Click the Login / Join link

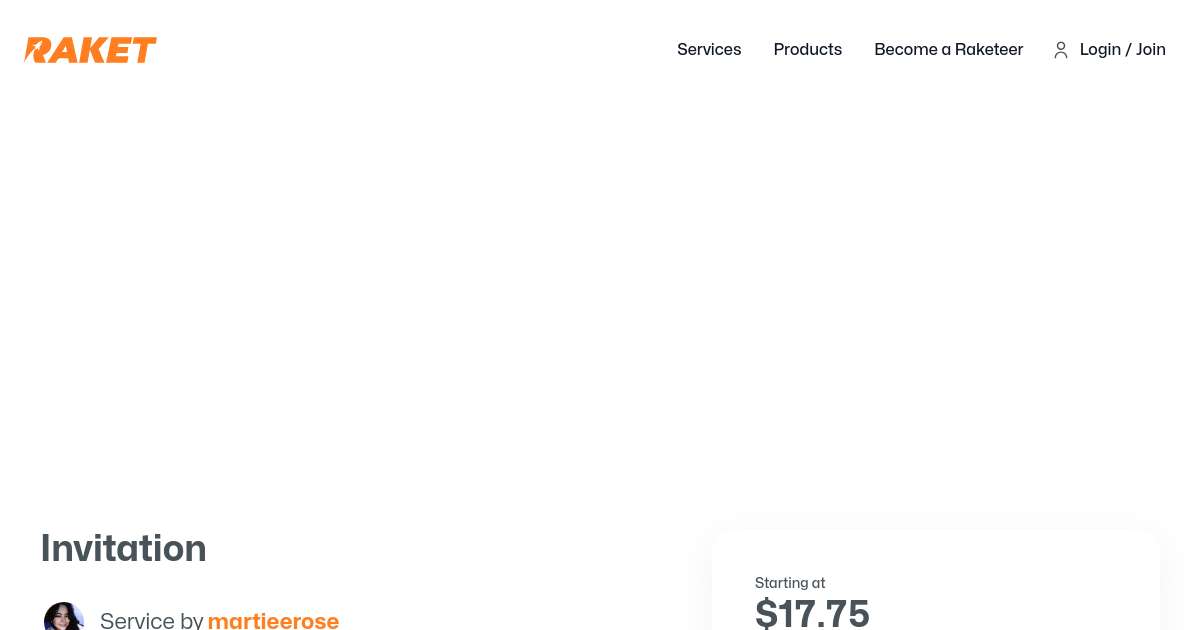coord(1122,50)
